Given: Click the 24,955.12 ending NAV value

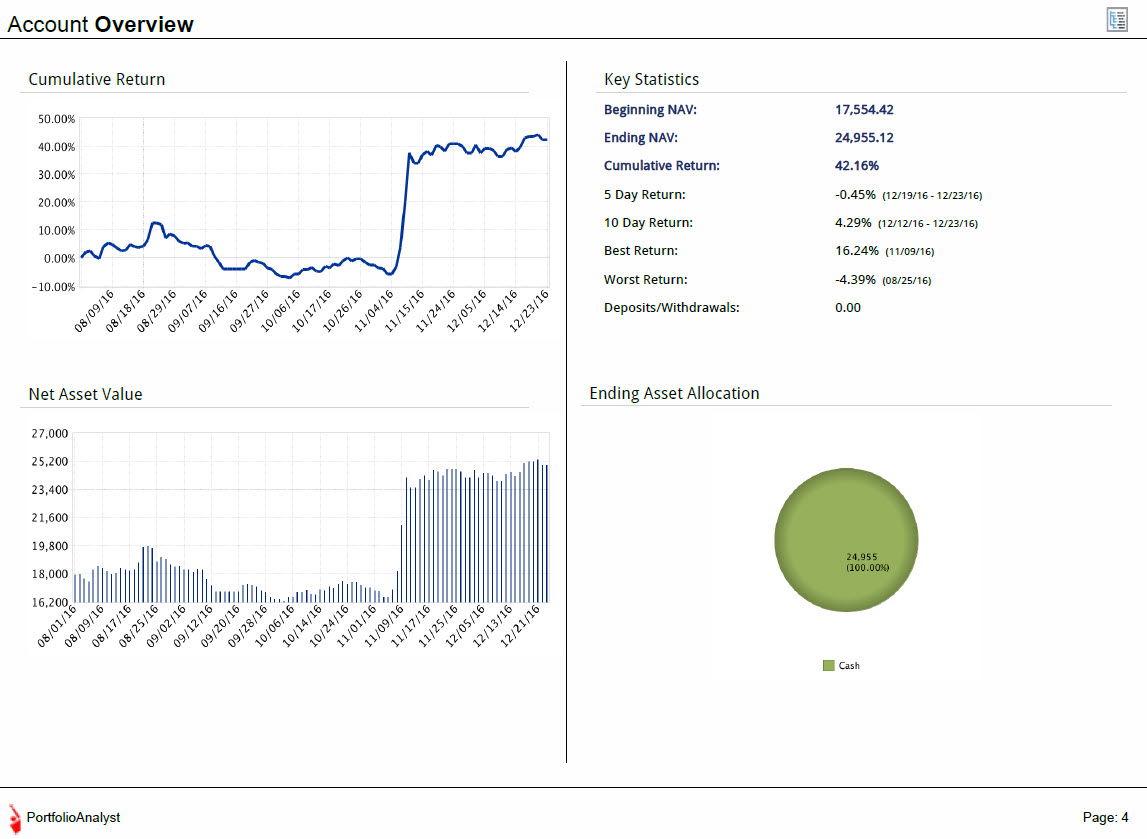Looking at the screenshot, I should point(864,138).
